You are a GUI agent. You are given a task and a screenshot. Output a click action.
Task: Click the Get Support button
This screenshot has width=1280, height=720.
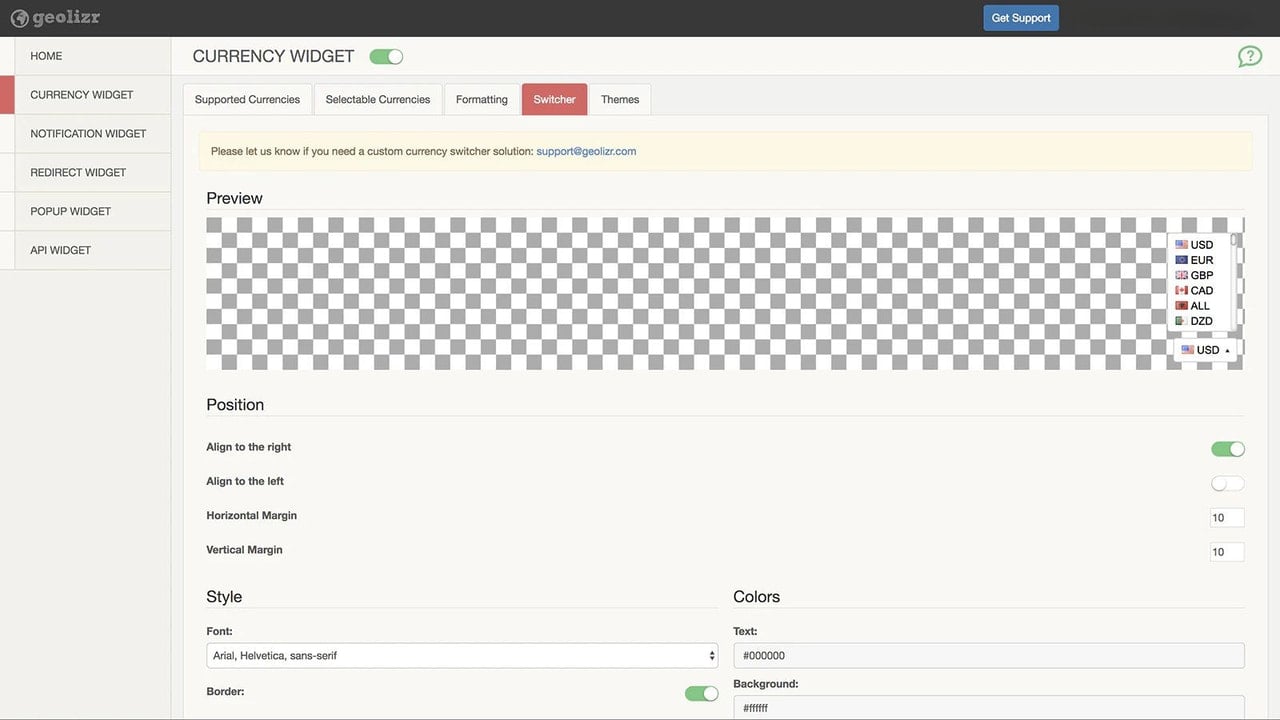coord(1021,18)
